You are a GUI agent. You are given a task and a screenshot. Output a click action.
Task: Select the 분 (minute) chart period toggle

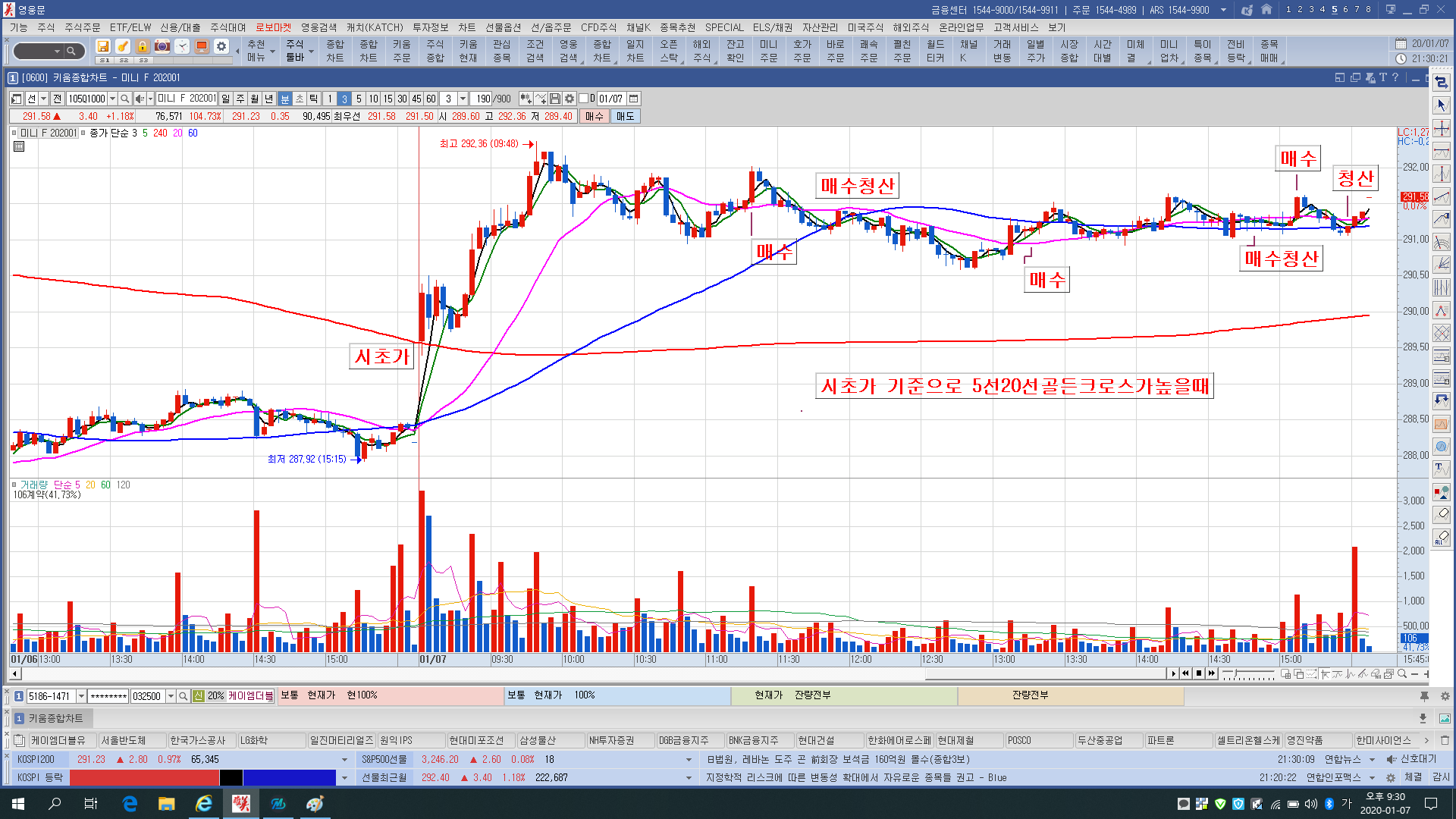(285, 99)
